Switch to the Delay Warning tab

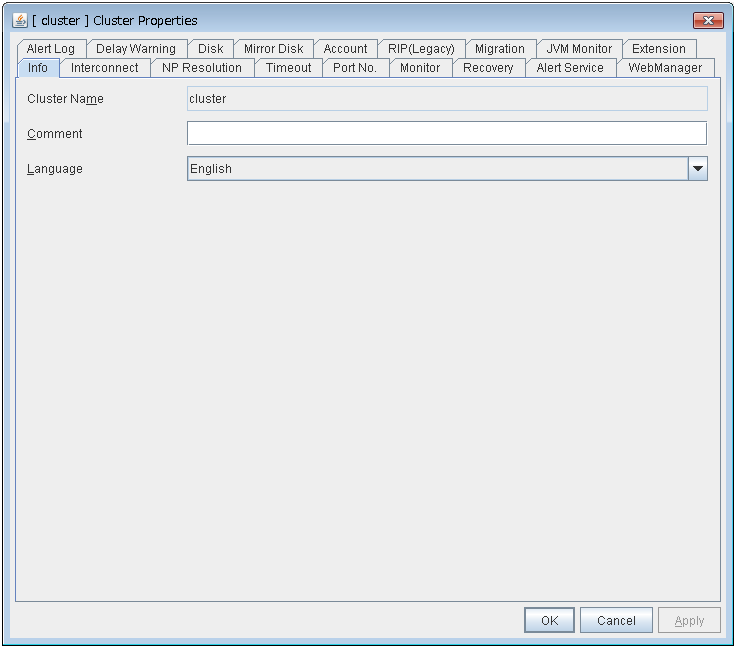136,49
